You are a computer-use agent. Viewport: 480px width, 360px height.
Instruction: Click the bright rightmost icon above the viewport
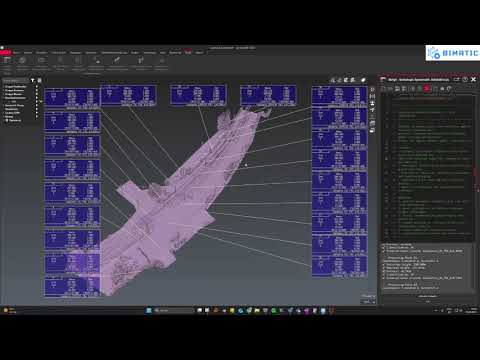point(363,80)
